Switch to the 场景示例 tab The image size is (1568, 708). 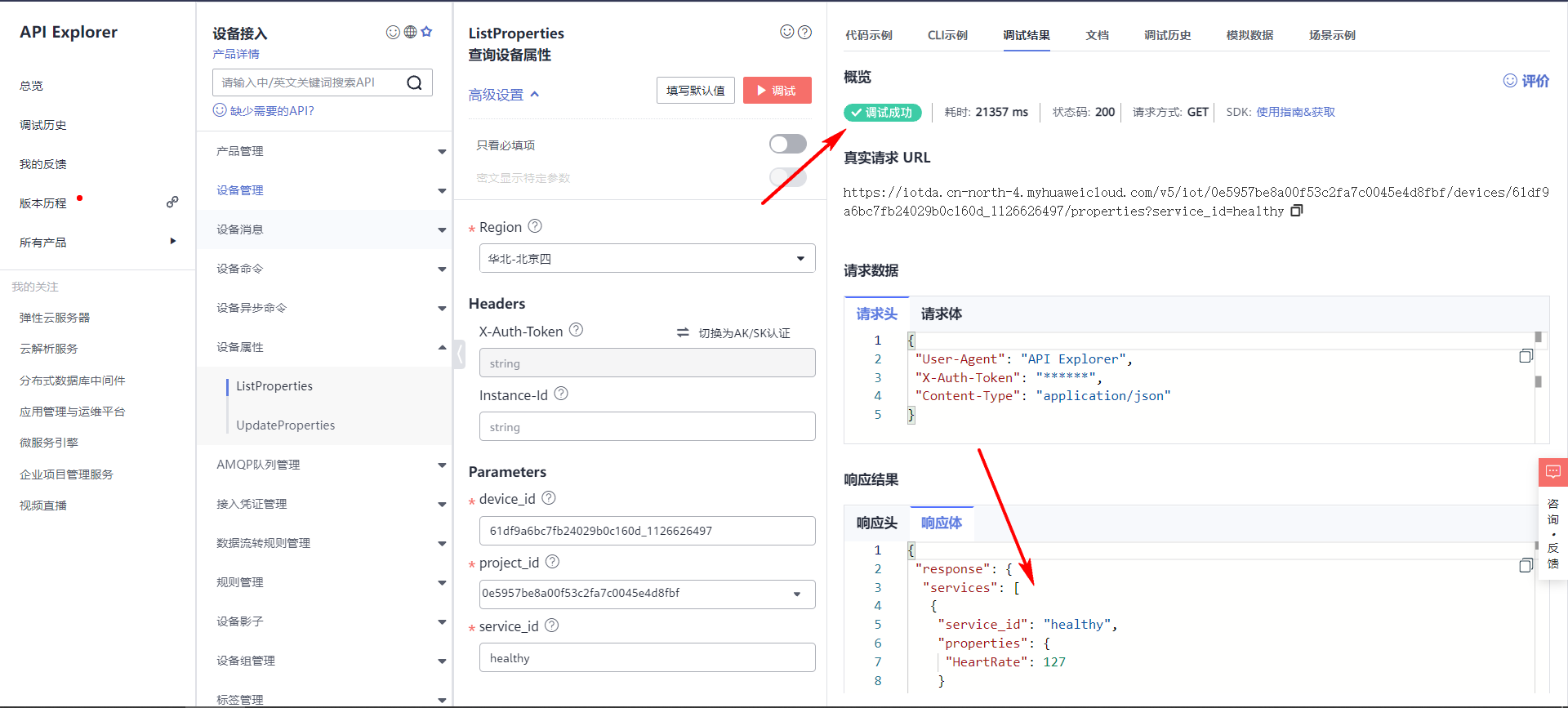pyautogui.click(x=1332, y=35)
